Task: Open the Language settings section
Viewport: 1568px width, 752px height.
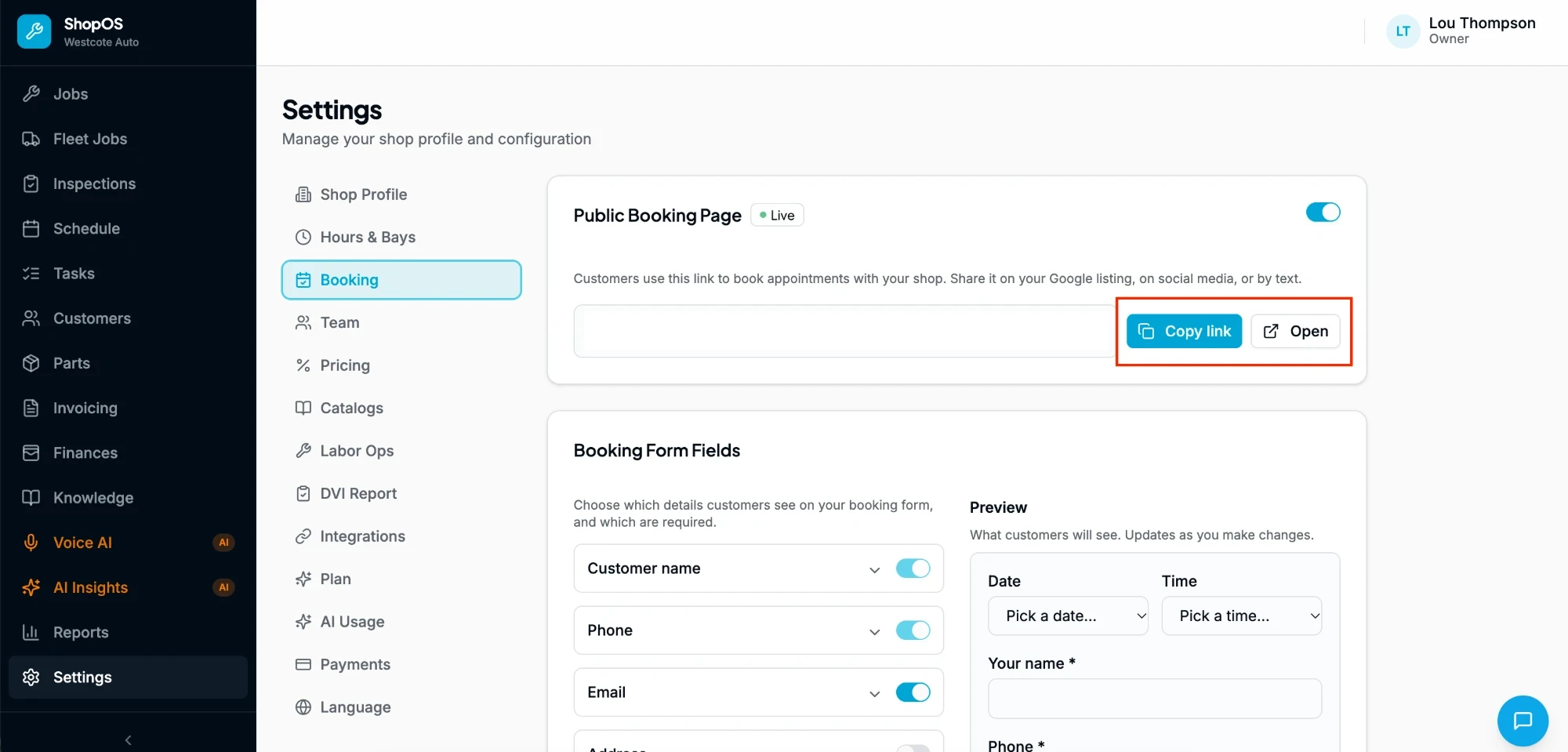Action: coord(401,707)
